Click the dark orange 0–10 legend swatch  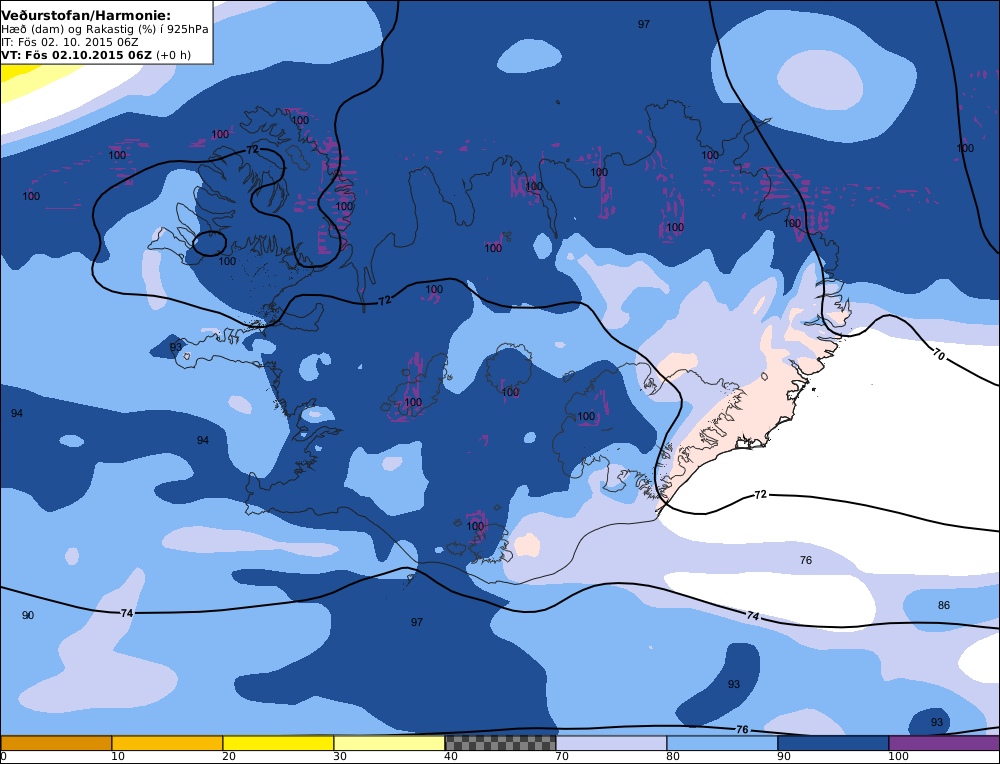pos(56,742)
